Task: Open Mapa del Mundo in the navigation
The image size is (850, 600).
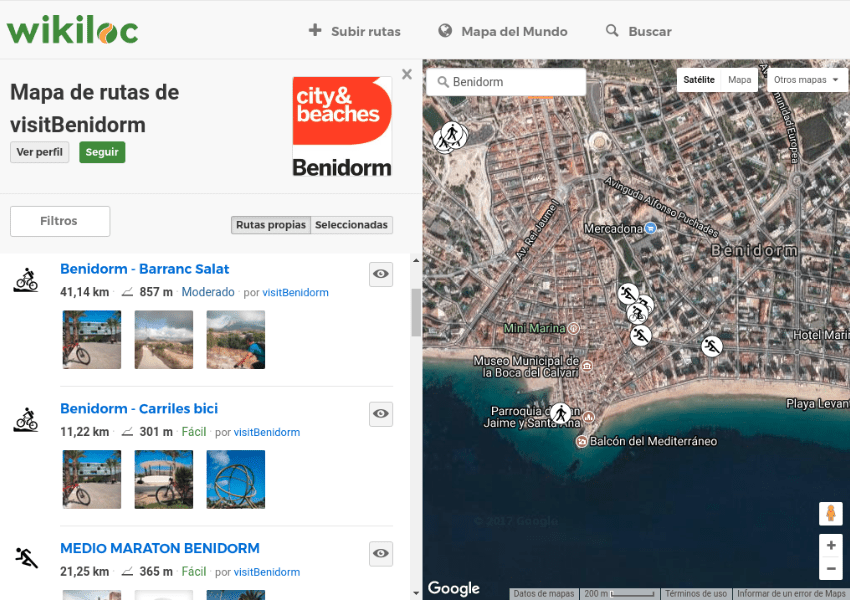Action: [502, 31]
